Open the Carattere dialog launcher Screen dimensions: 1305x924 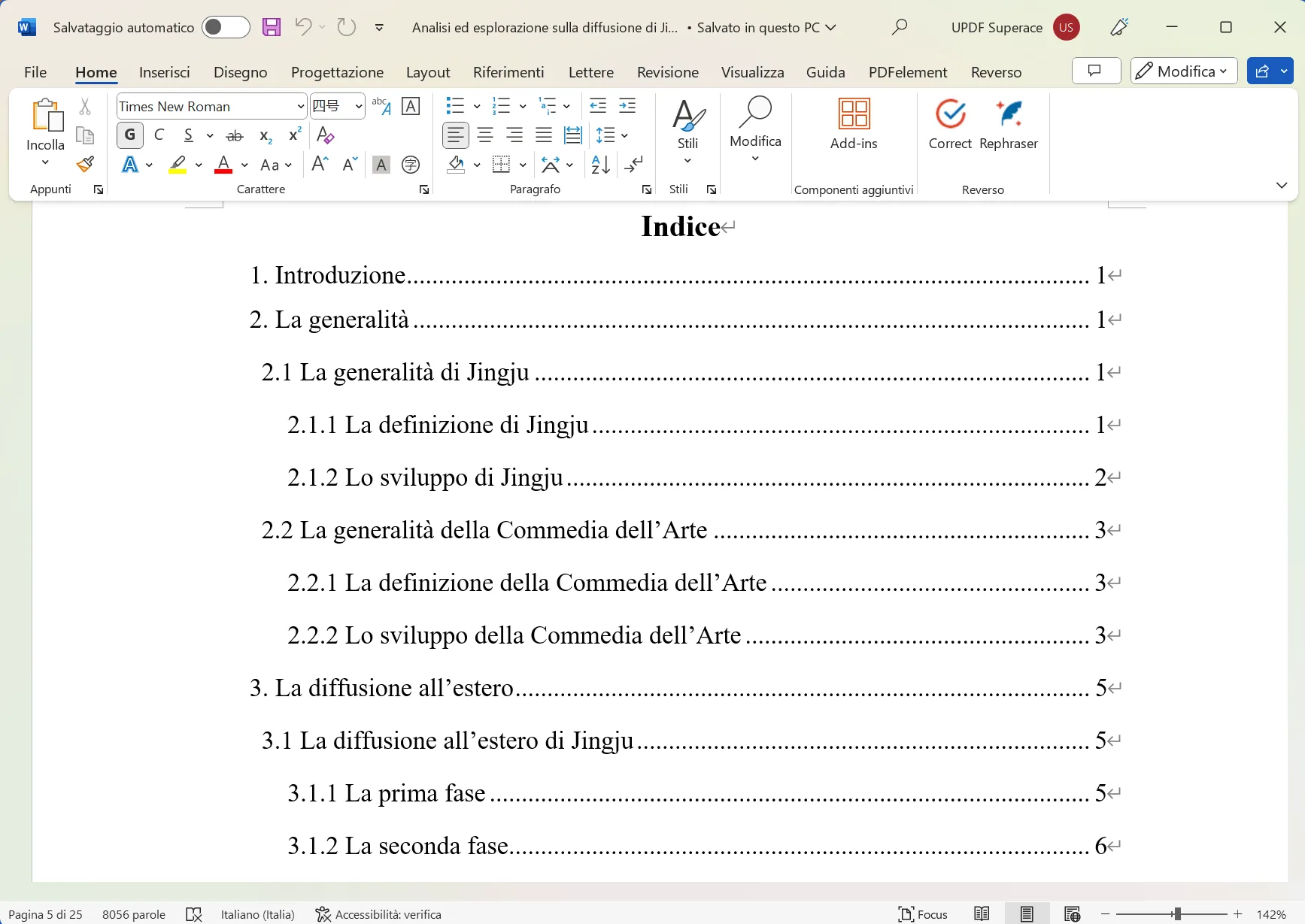(x=424, y=189)
